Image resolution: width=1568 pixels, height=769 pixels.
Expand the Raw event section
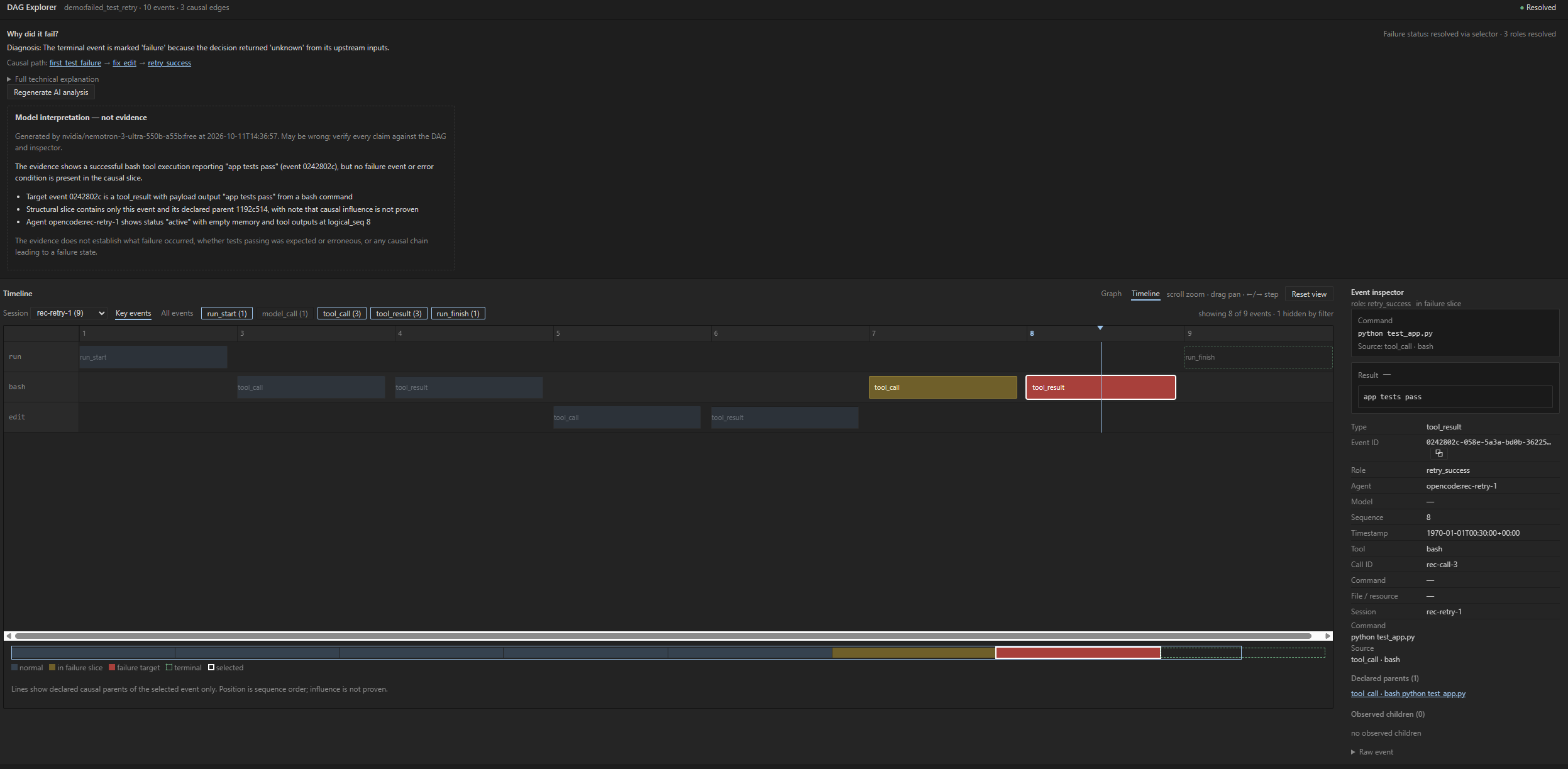(x=1372, y=752)
